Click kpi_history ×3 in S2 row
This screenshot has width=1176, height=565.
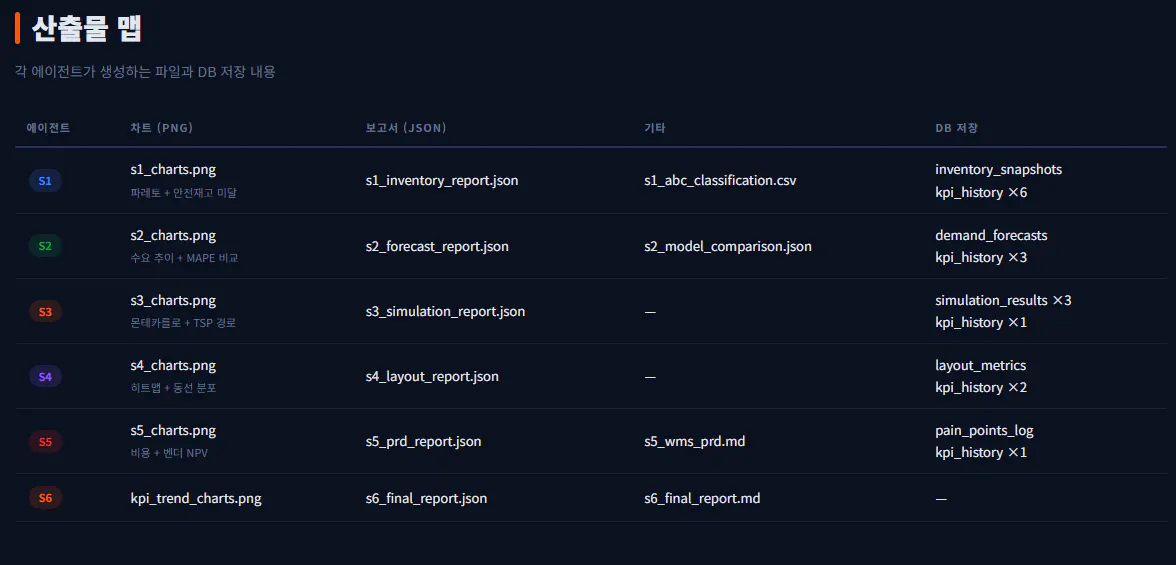[x=981, y=257]
